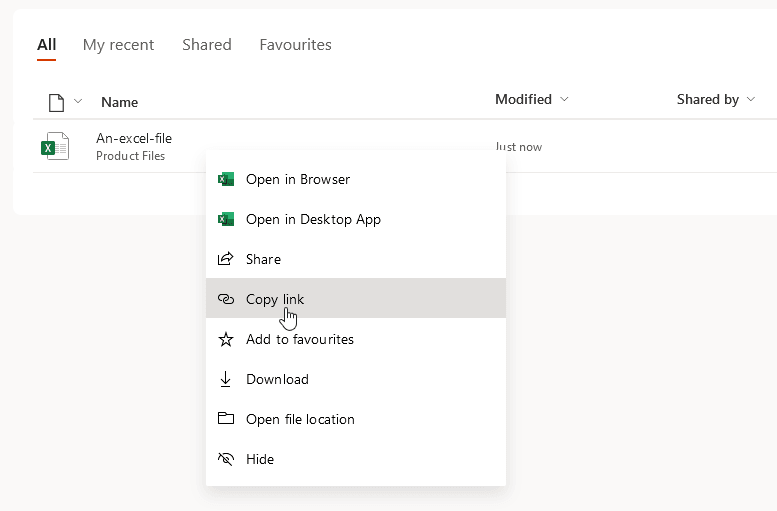Open the Shared tab
Screen dimensions: 777x511
point(207,45)
